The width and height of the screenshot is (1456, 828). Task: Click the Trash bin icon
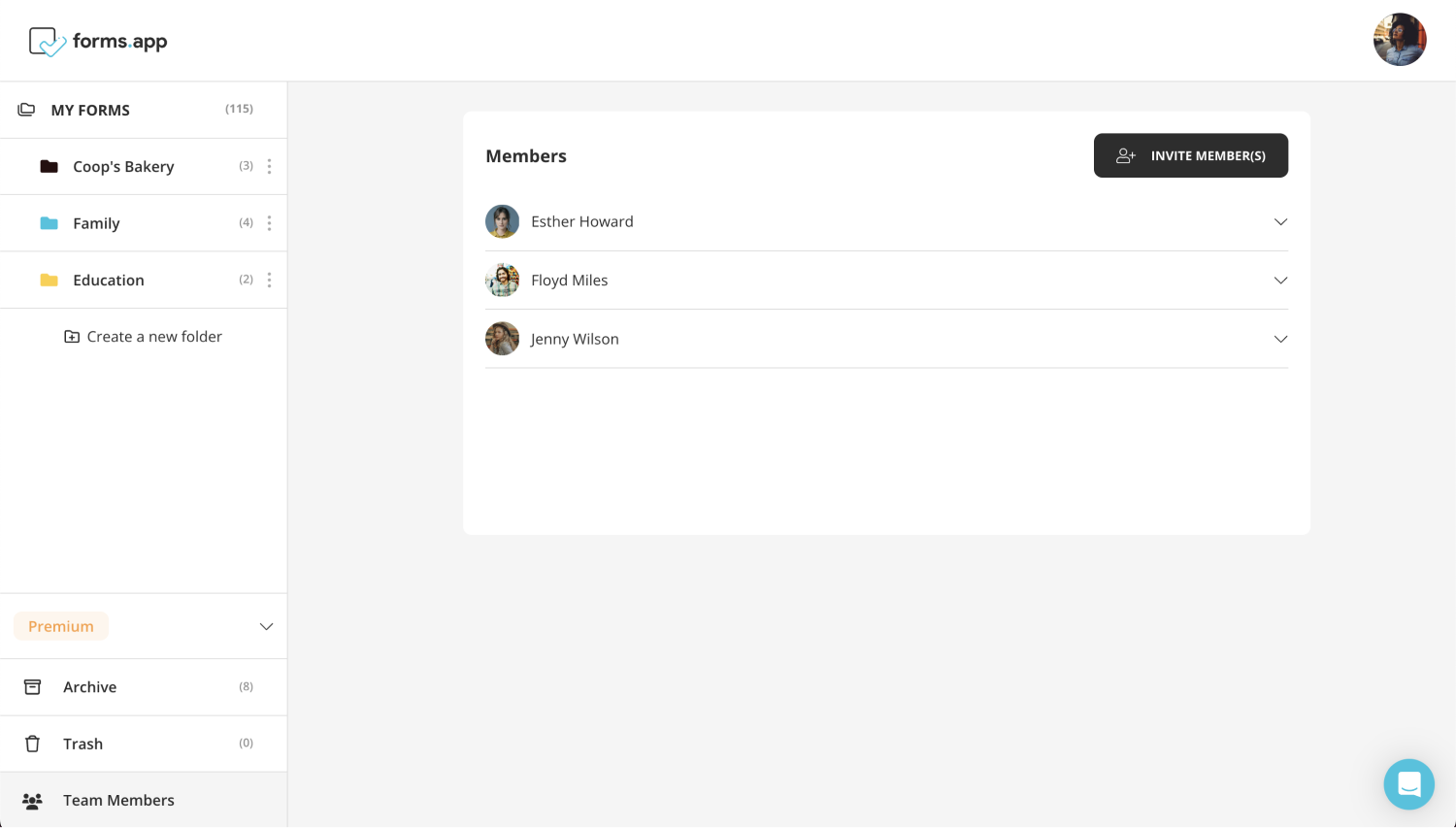tap(32, 744)
